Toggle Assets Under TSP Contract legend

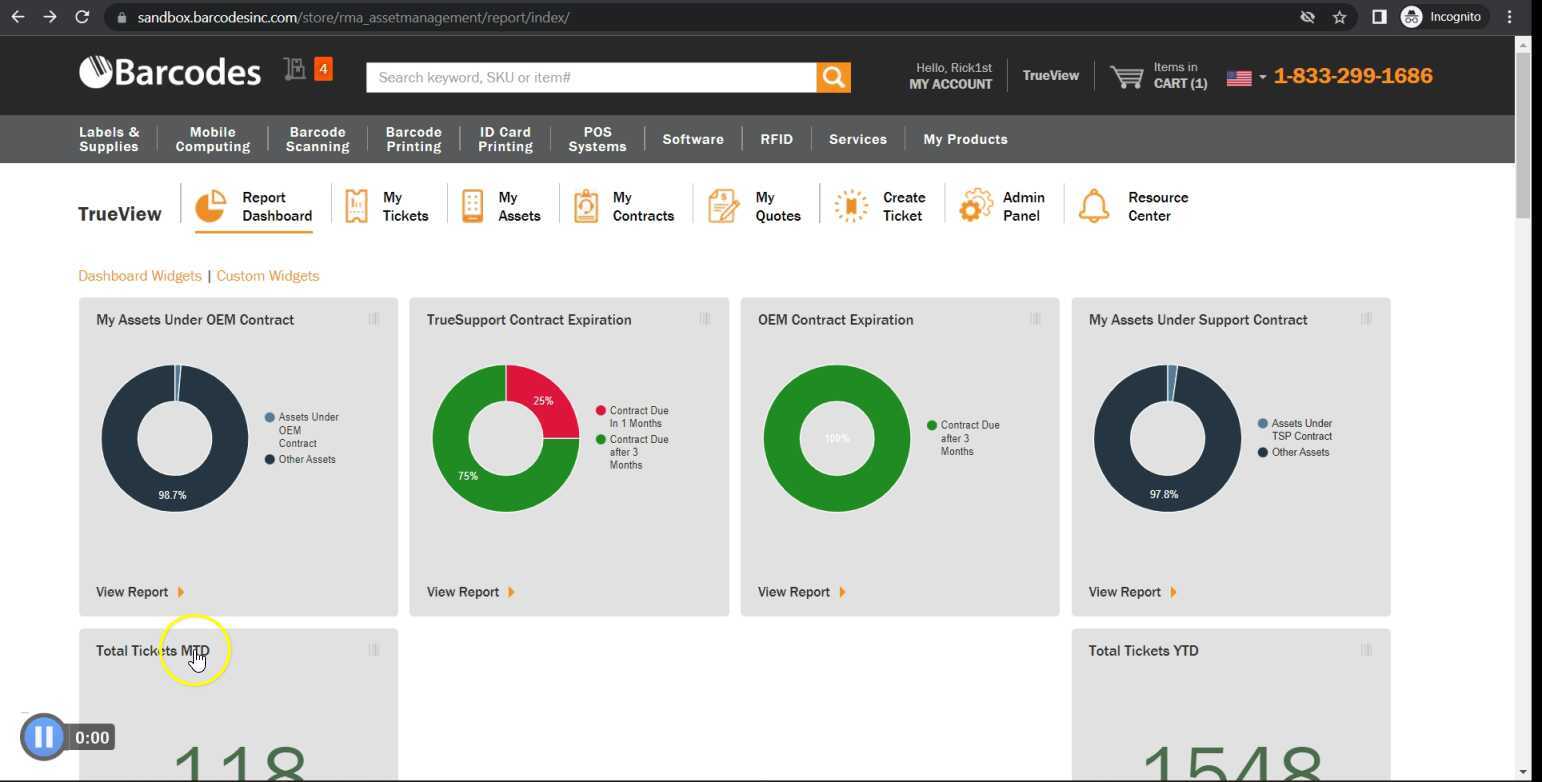click(1295, 430)
